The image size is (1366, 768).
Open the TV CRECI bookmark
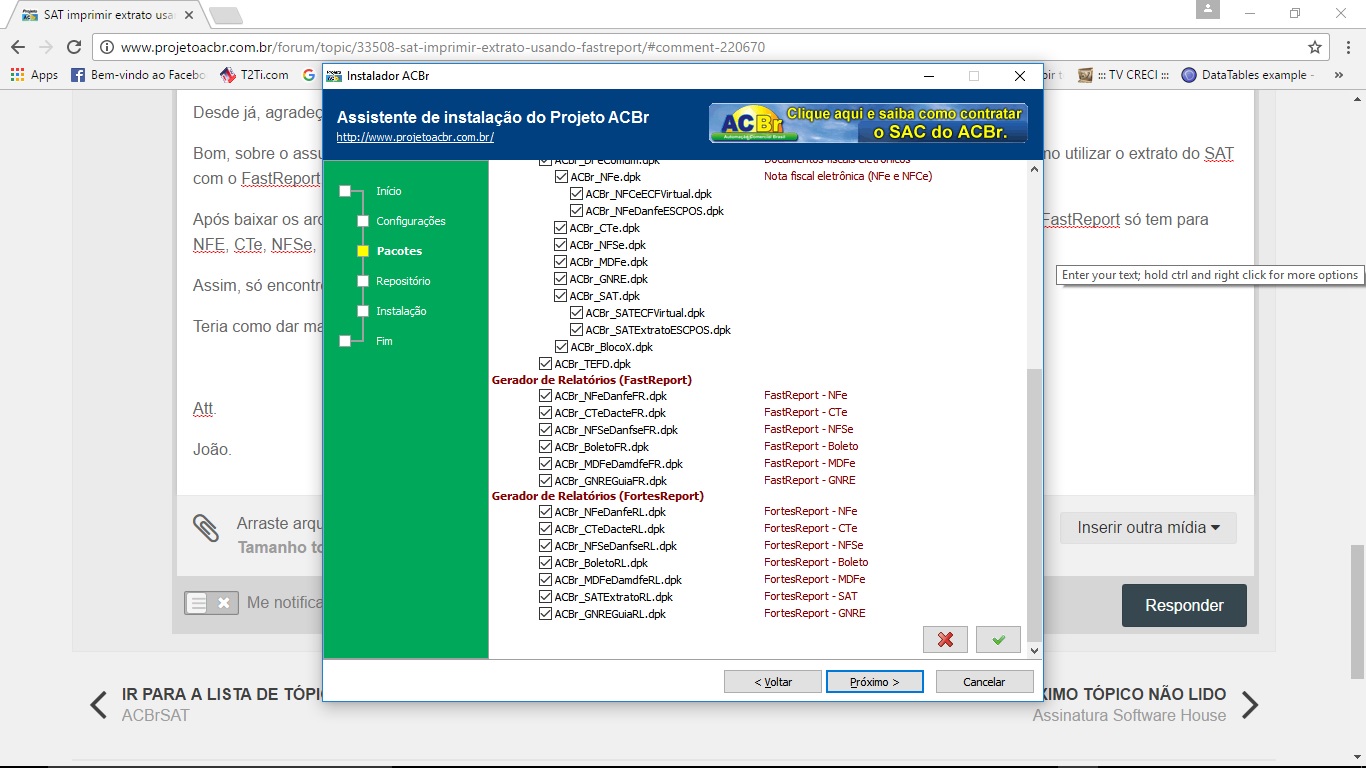[1123, 75]
